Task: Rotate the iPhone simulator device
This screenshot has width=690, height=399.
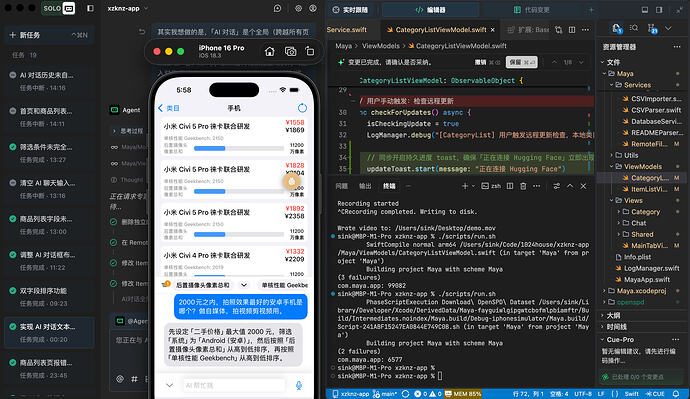Action: (x=310, y=51)
